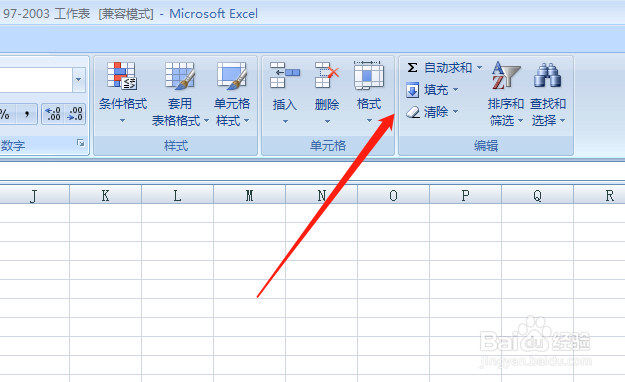Viewport: 625px width, 382px height.
Task: Click the formula bar input area
Action: (312, 171)
